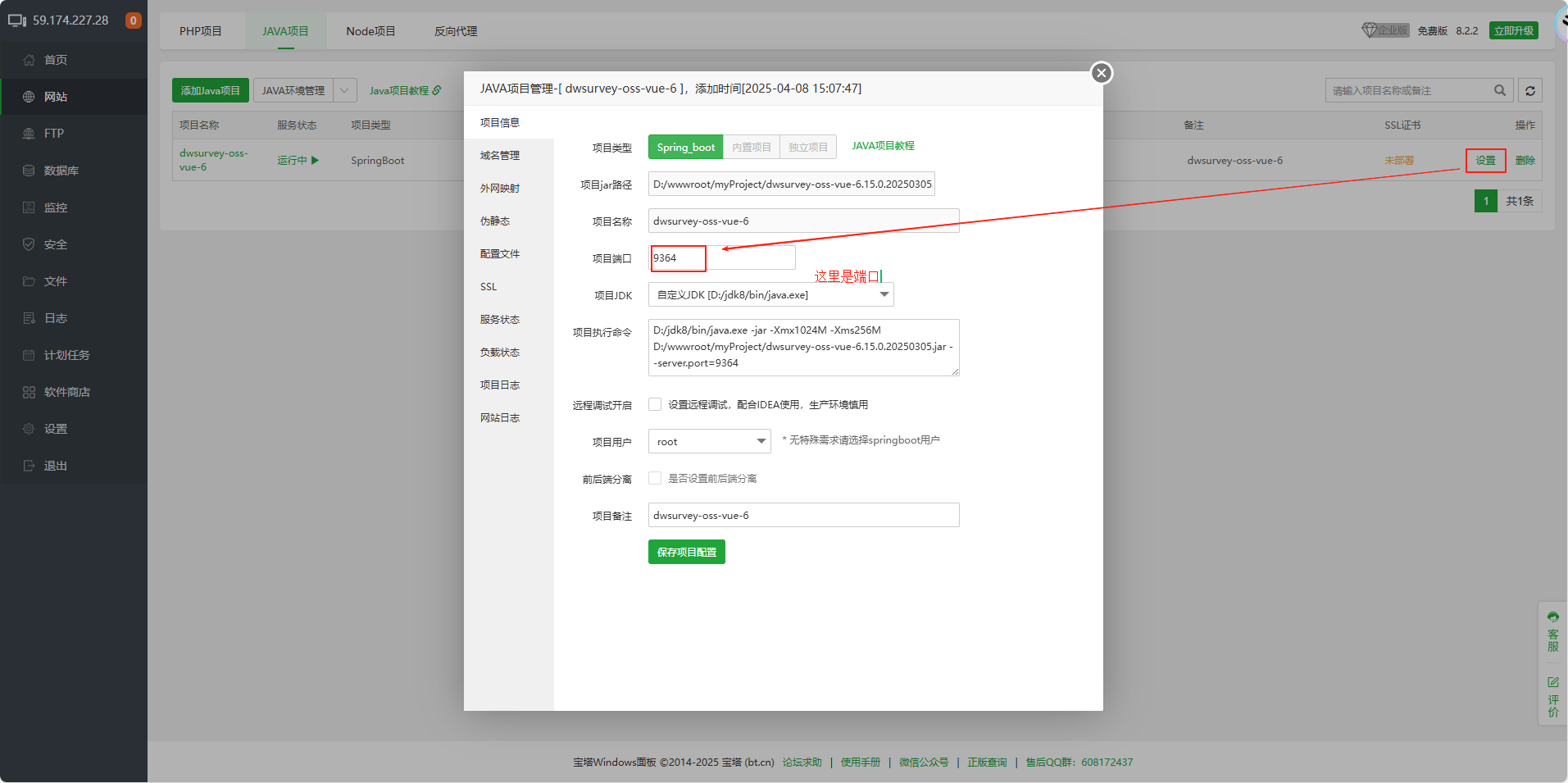Open the 数据库 sidebar menu
The width and height of the screenshot is (1568, 783).
pyautogui.click(x=61, y=171)
